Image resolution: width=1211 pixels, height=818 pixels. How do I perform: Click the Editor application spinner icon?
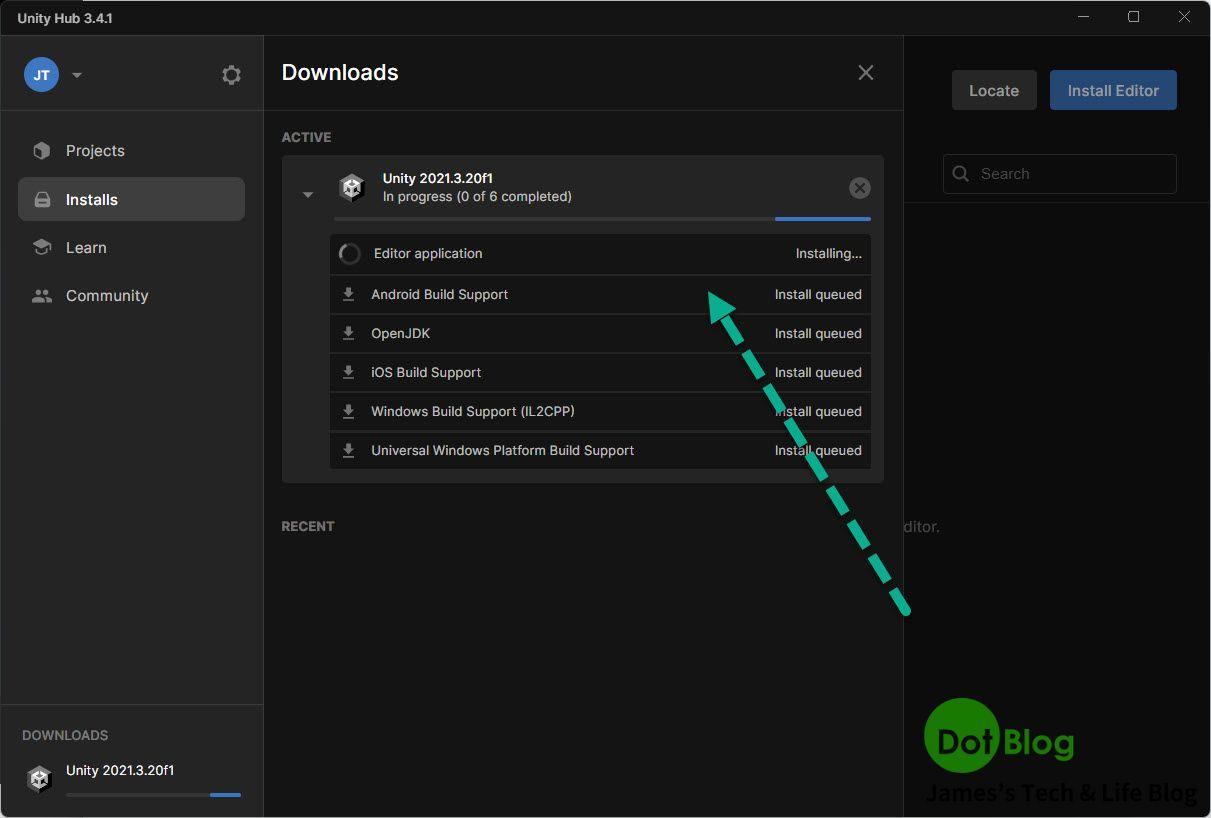350,254
